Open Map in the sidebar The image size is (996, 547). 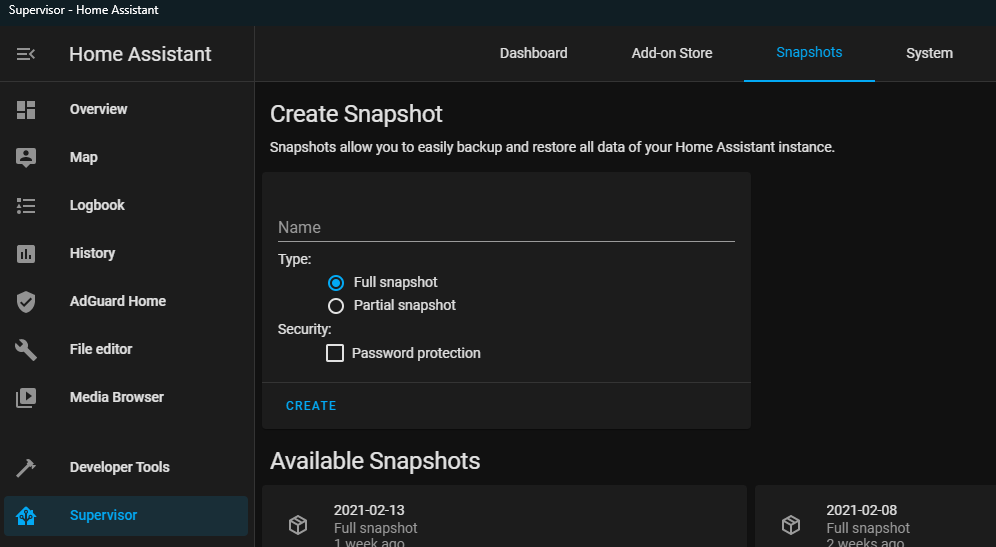[126, 158]
